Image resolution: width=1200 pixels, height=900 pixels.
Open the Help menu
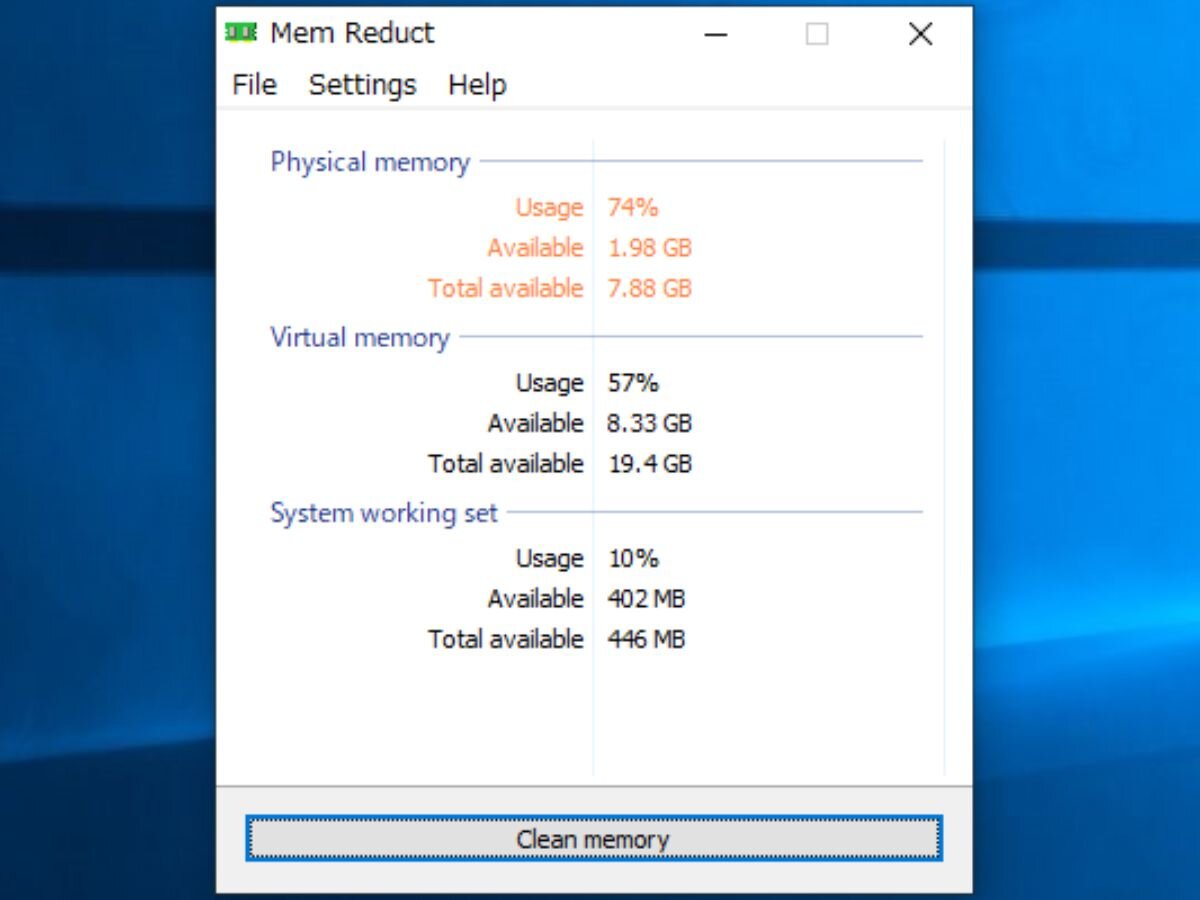477,85
